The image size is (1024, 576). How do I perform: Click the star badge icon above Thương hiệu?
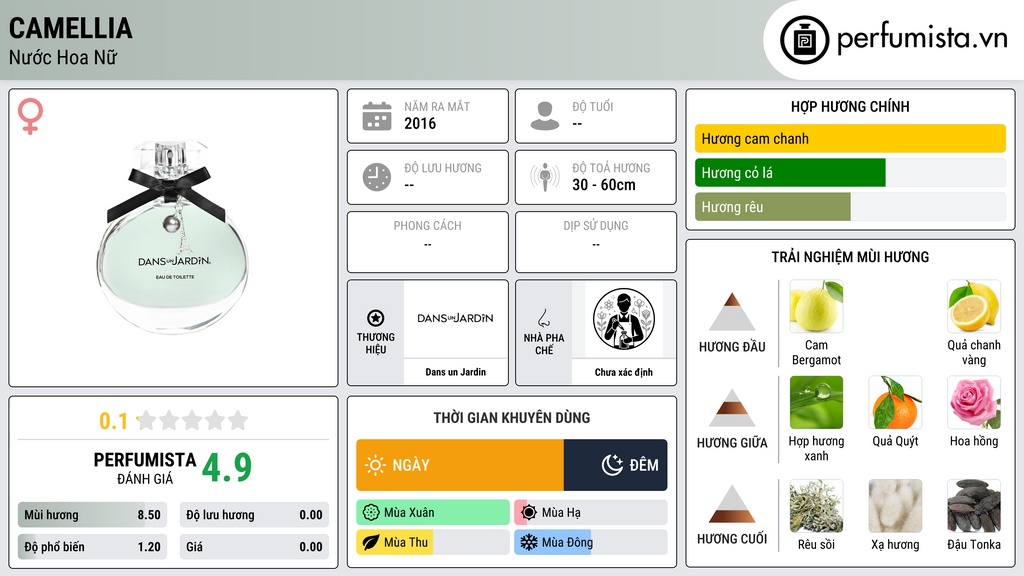pyautogui.click(x=376, y=318)
